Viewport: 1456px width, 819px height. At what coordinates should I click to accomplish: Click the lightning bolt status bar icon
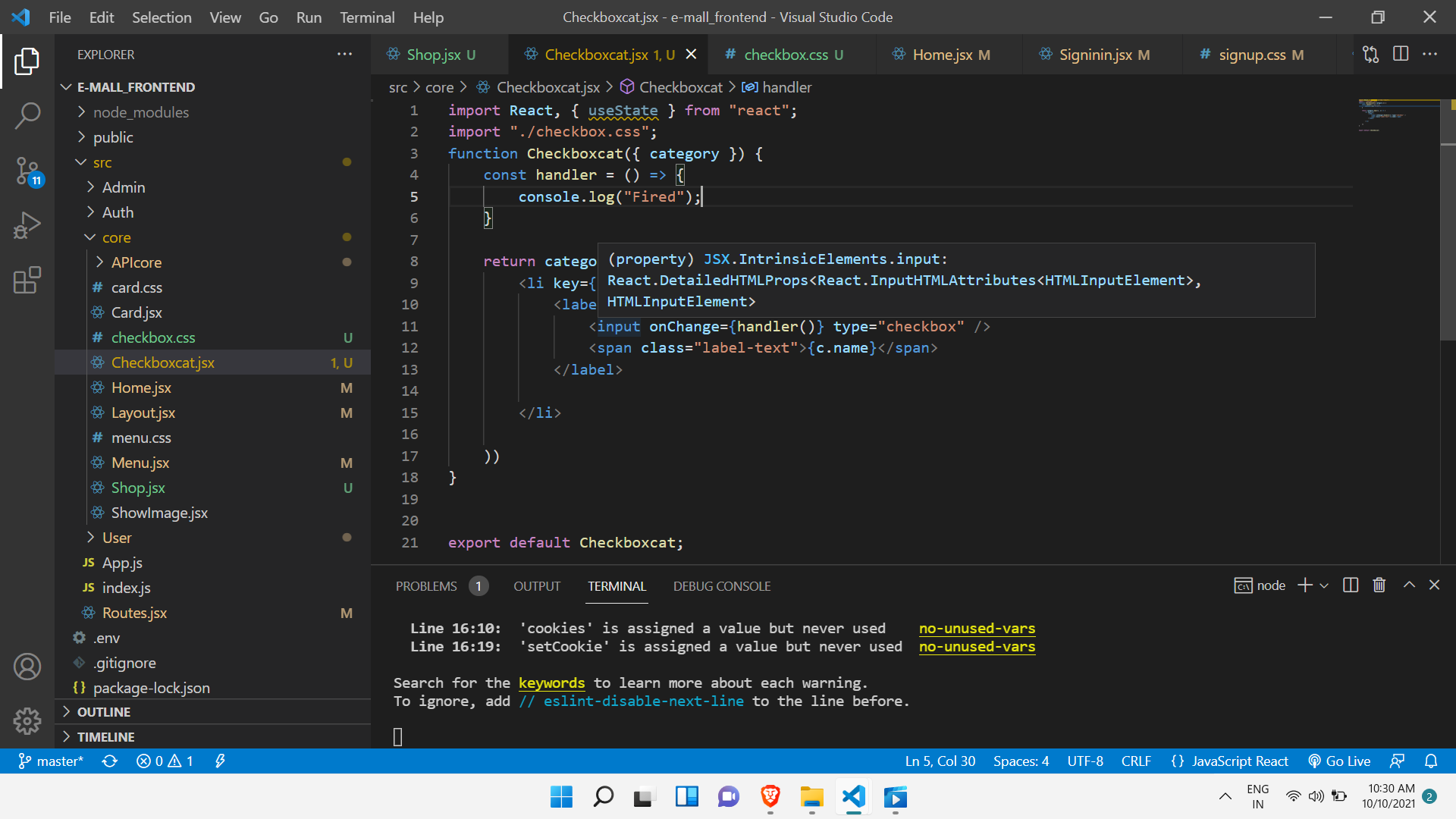click(x=220, y=761)
